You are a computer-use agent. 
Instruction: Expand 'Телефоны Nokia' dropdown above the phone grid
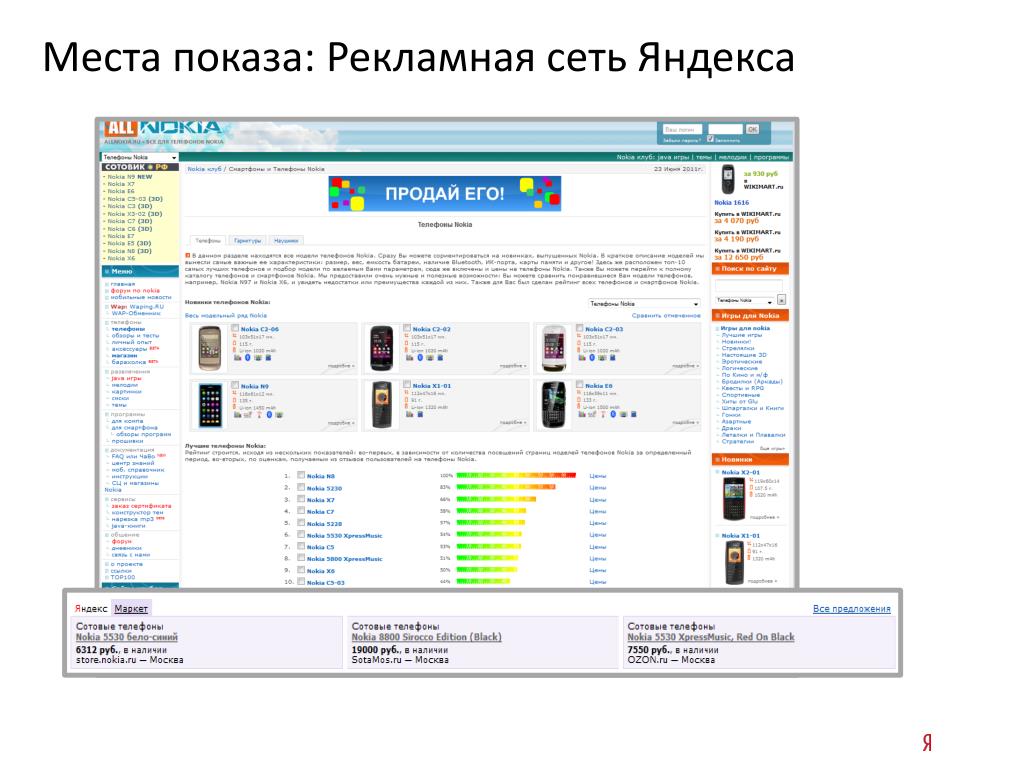[x=644, y=304]
